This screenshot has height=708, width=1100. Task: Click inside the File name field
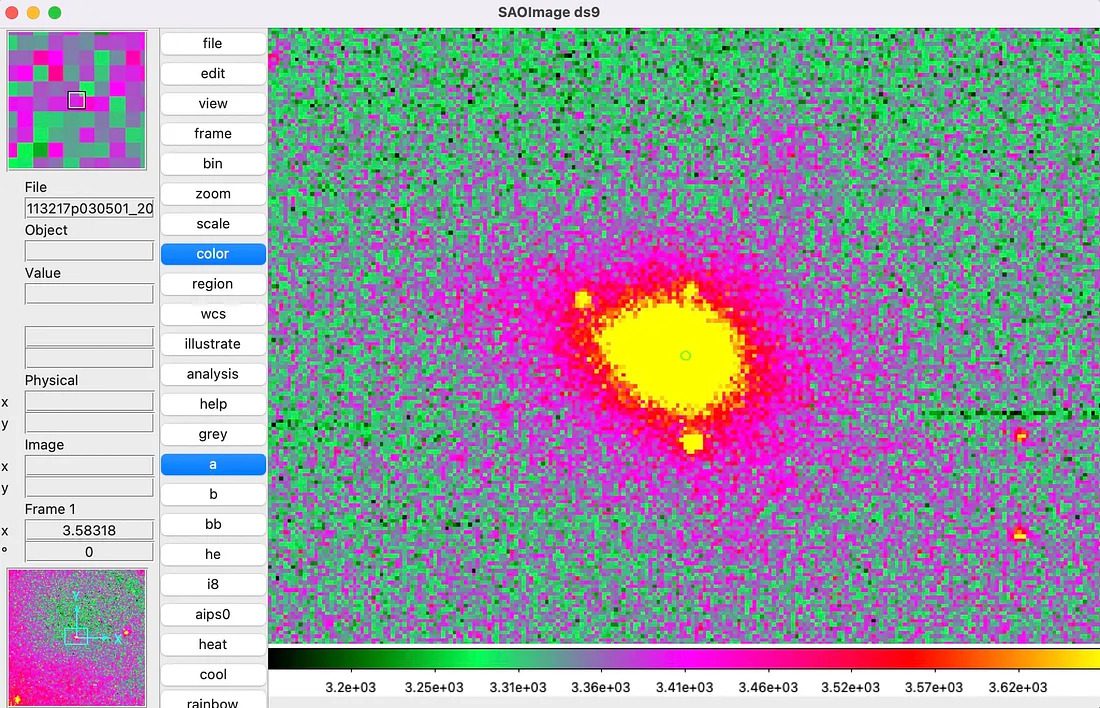click(x=88, y=207)
